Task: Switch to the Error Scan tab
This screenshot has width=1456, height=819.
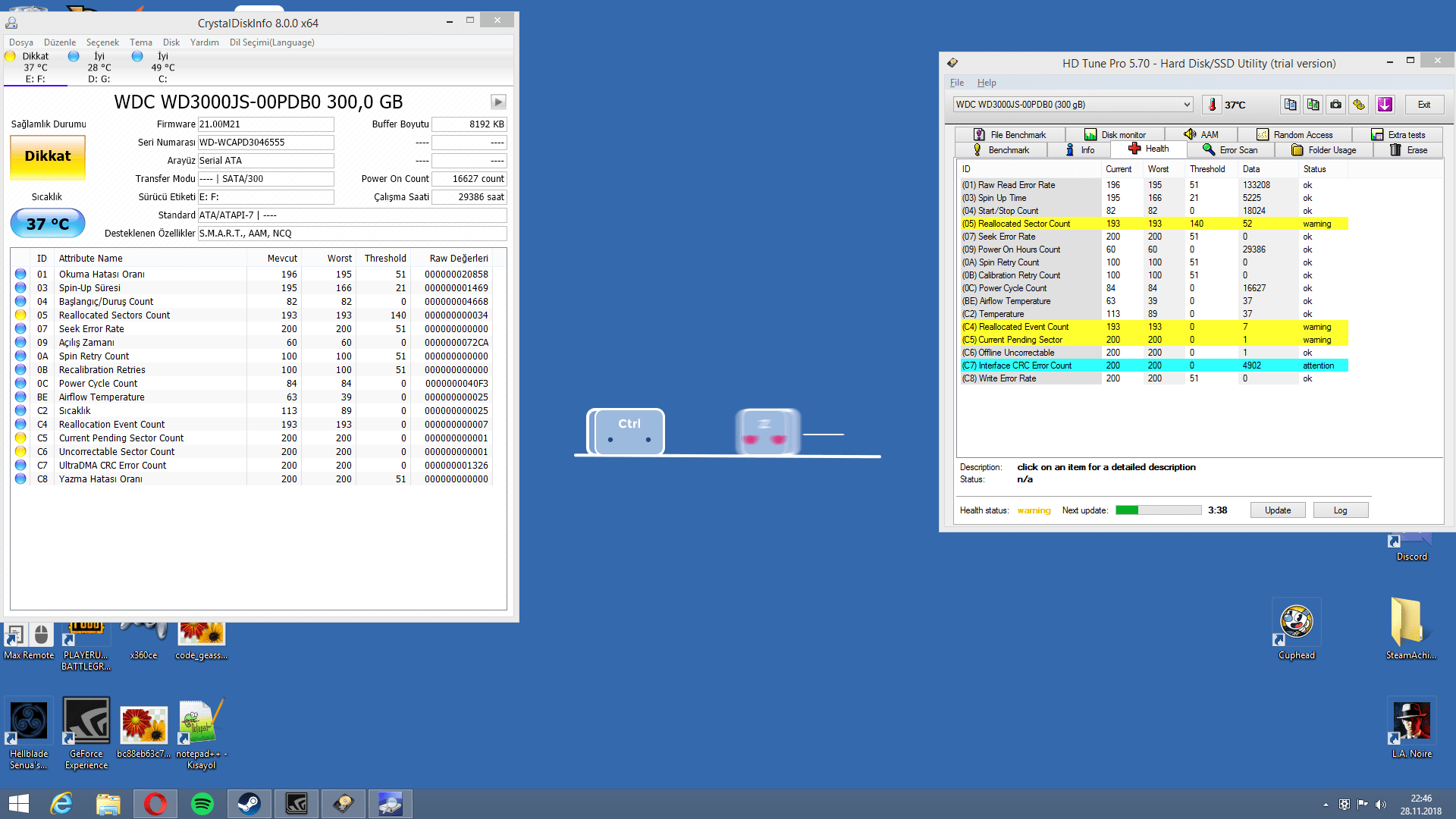Action: click(1230, 150)
